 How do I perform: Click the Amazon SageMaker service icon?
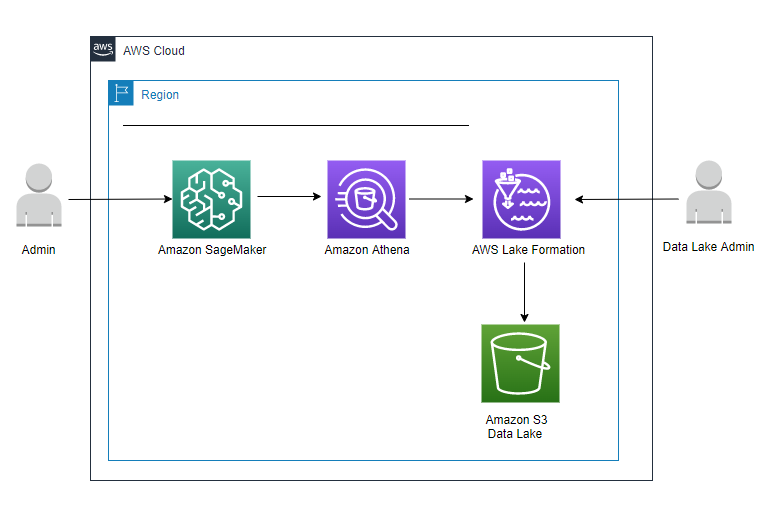(211, 199)
